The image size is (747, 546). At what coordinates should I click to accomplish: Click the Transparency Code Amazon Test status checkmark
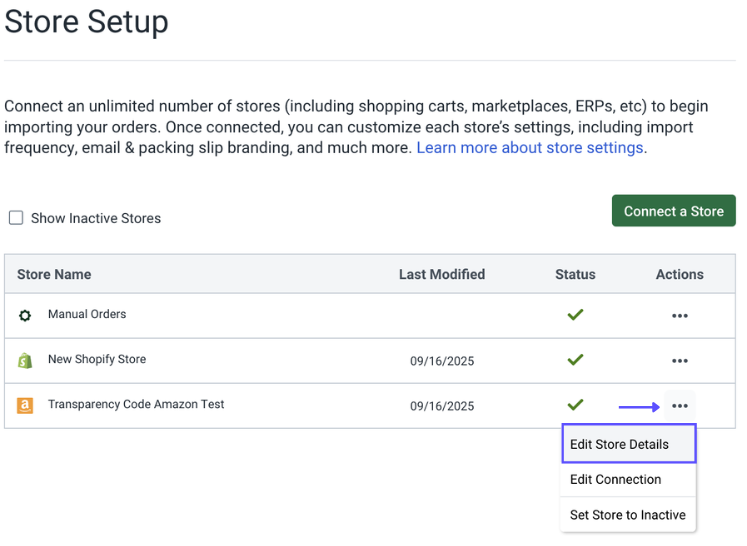(575, 405)
